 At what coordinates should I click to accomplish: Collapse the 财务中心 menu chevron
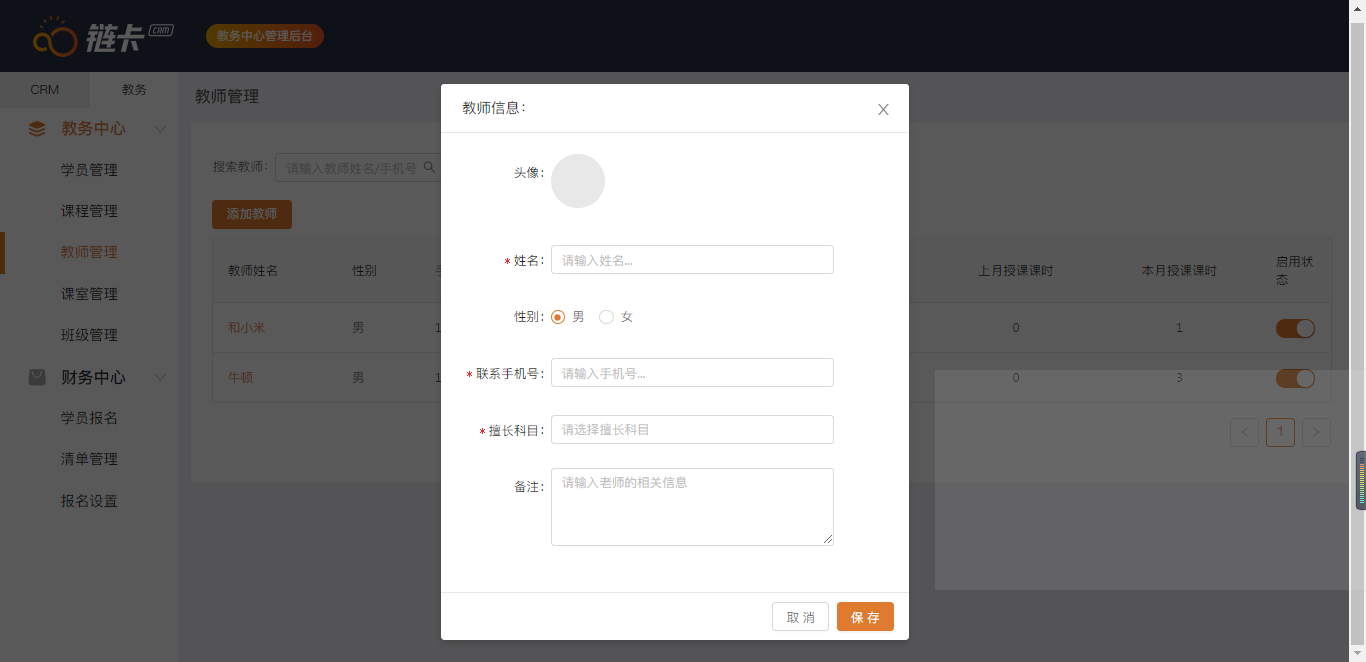tap(160, 377)
